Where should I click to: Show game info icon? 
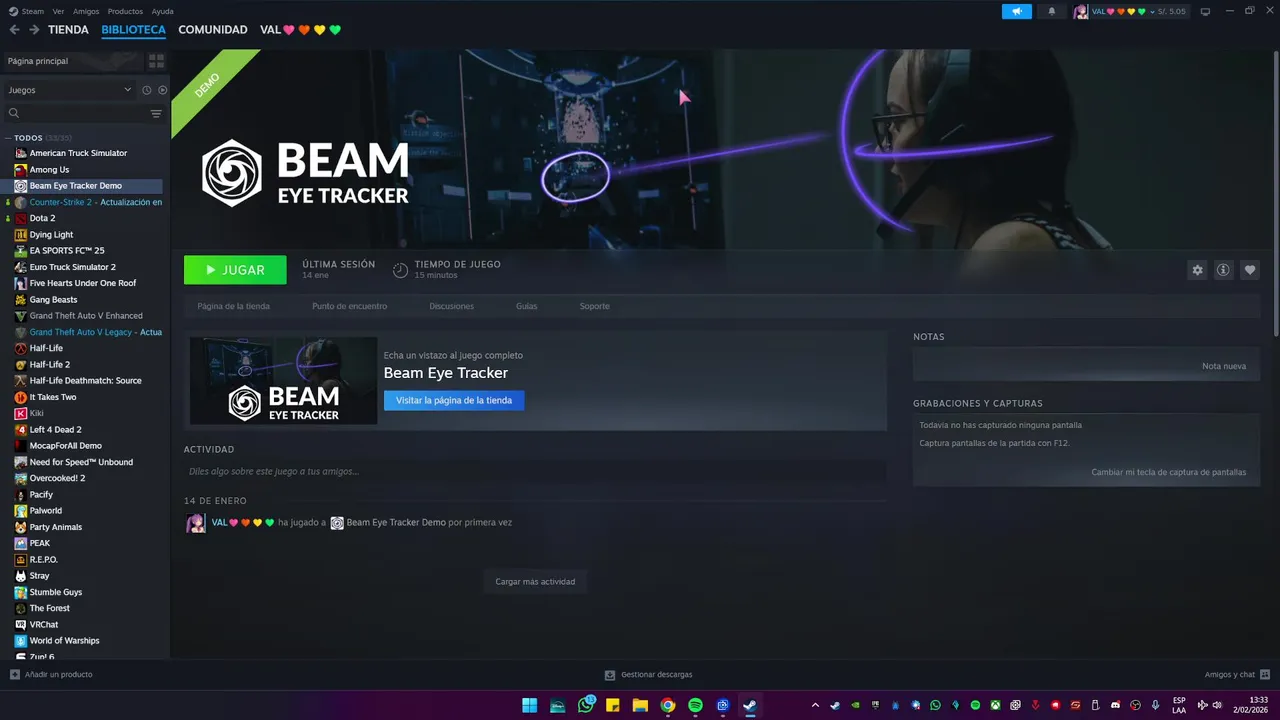coord(1223,270)
